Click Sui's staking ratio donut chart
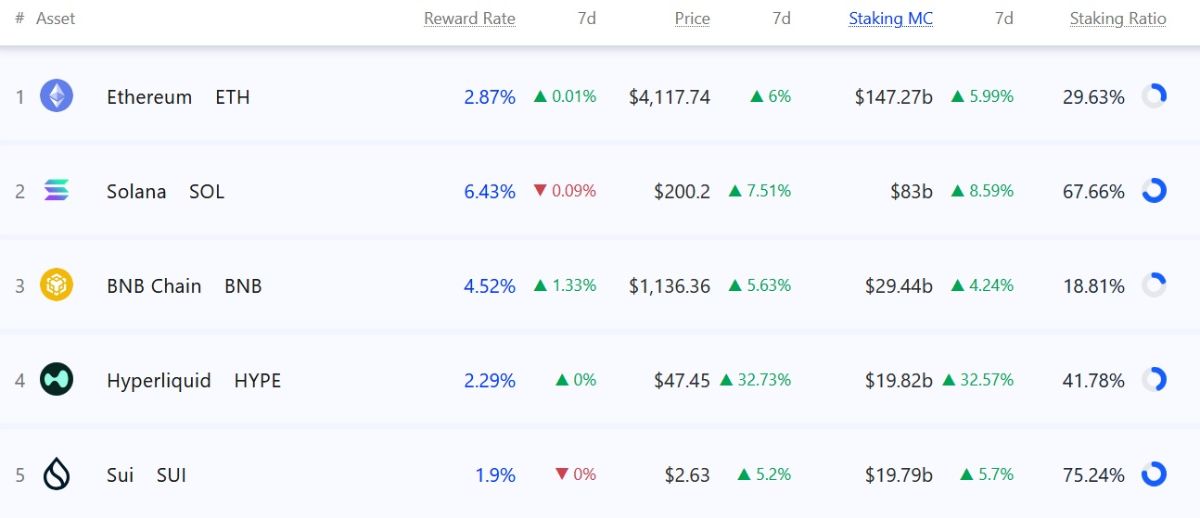Viewport: 1200px width, 518px height. click(x=1154, y=474)
